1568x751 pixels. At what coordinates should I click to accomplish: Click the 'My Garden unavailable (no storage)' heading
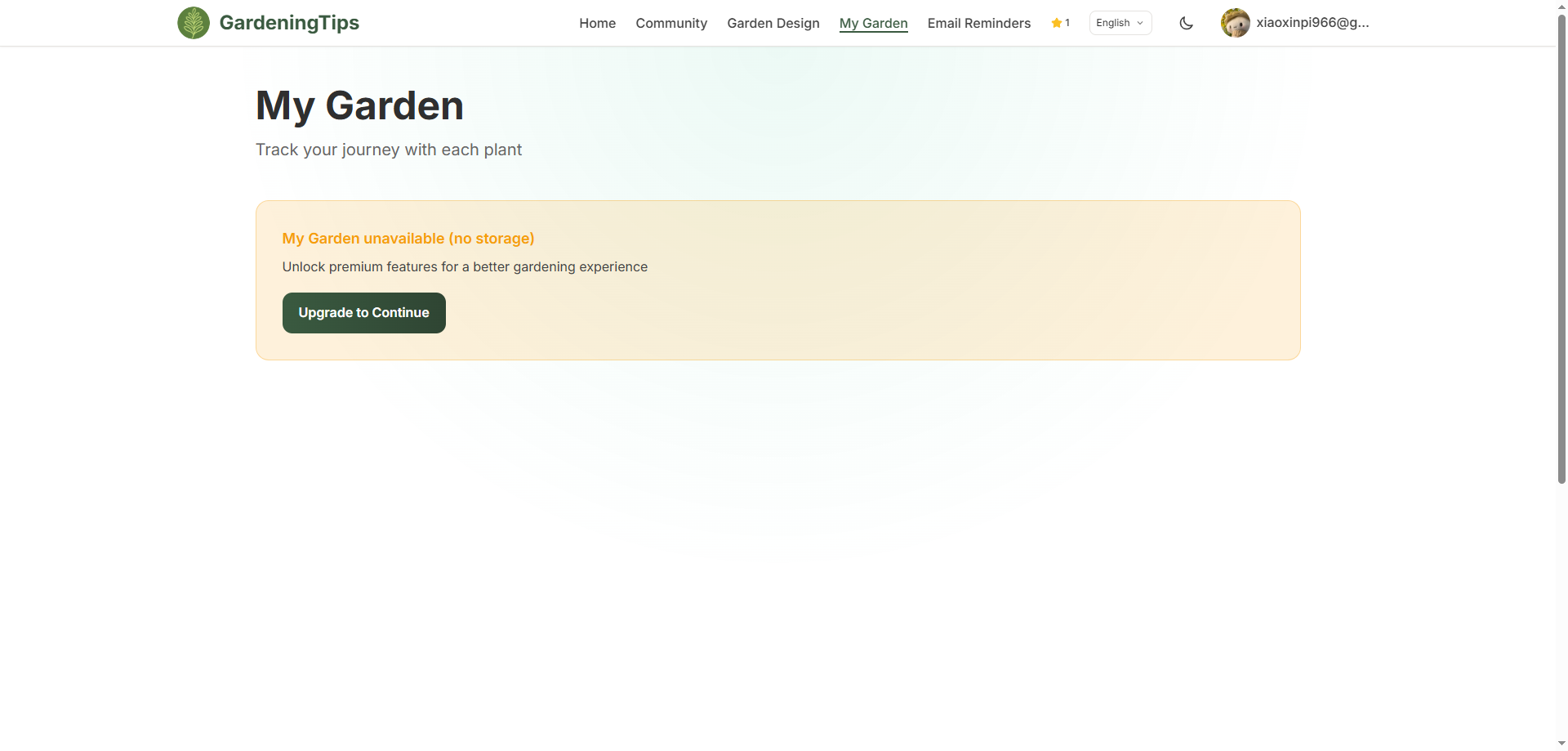pyautogui.click(x=408, y=239)
